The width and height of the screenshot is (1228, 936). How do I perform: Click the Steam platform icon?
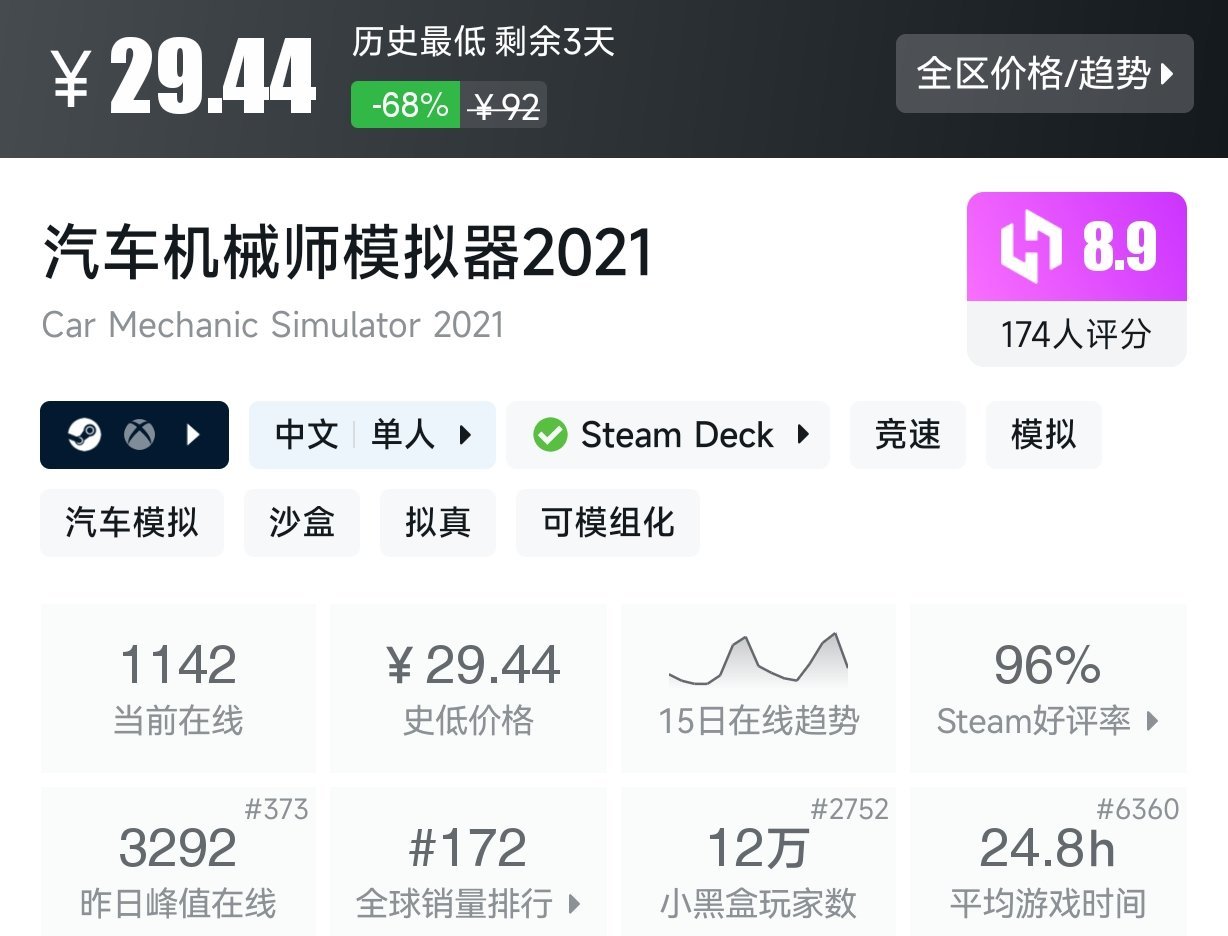pyautogui.click(x=85, y=435)
